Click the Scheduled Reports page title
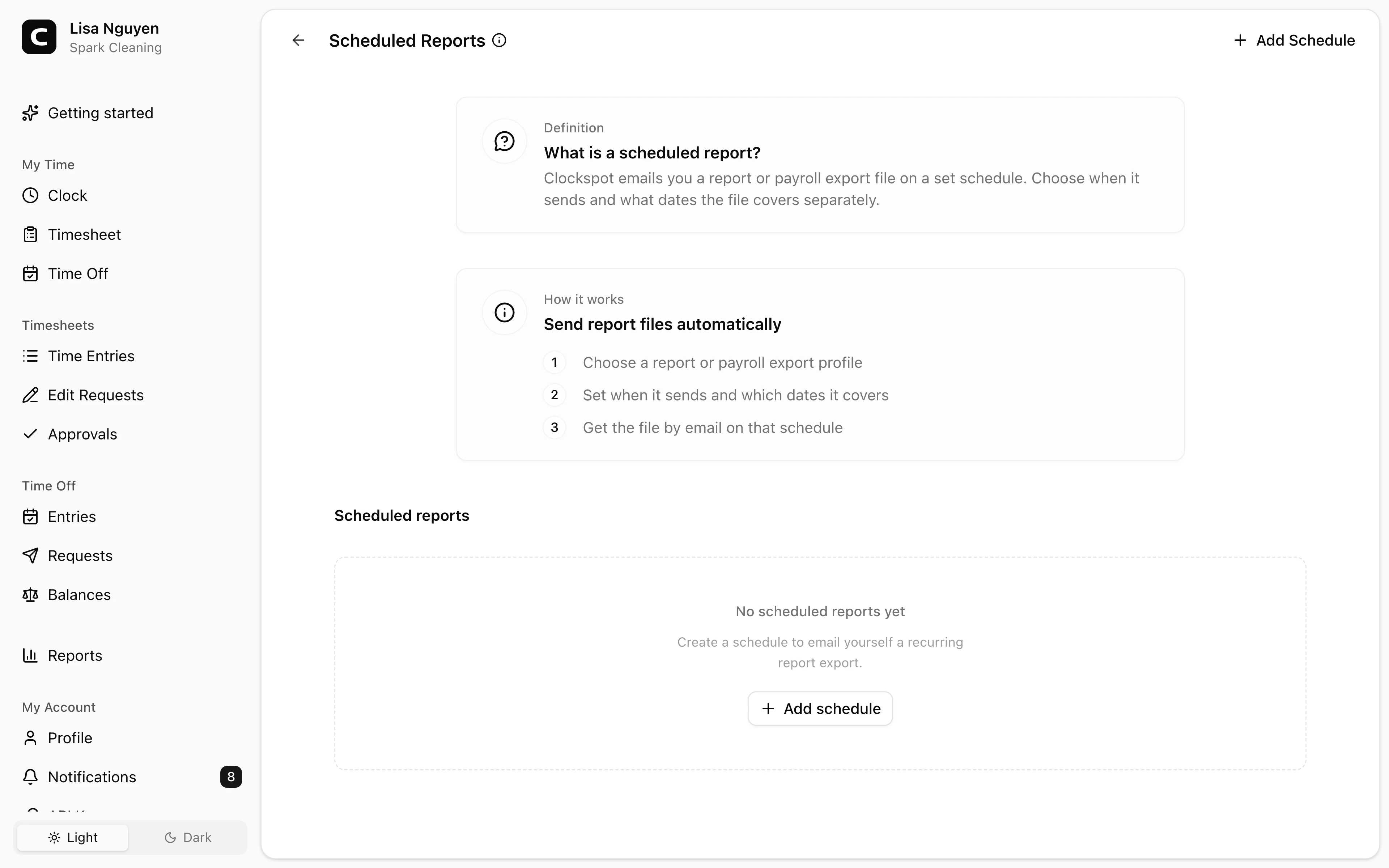Viewport: 1389px width, 868px height. 407,41
